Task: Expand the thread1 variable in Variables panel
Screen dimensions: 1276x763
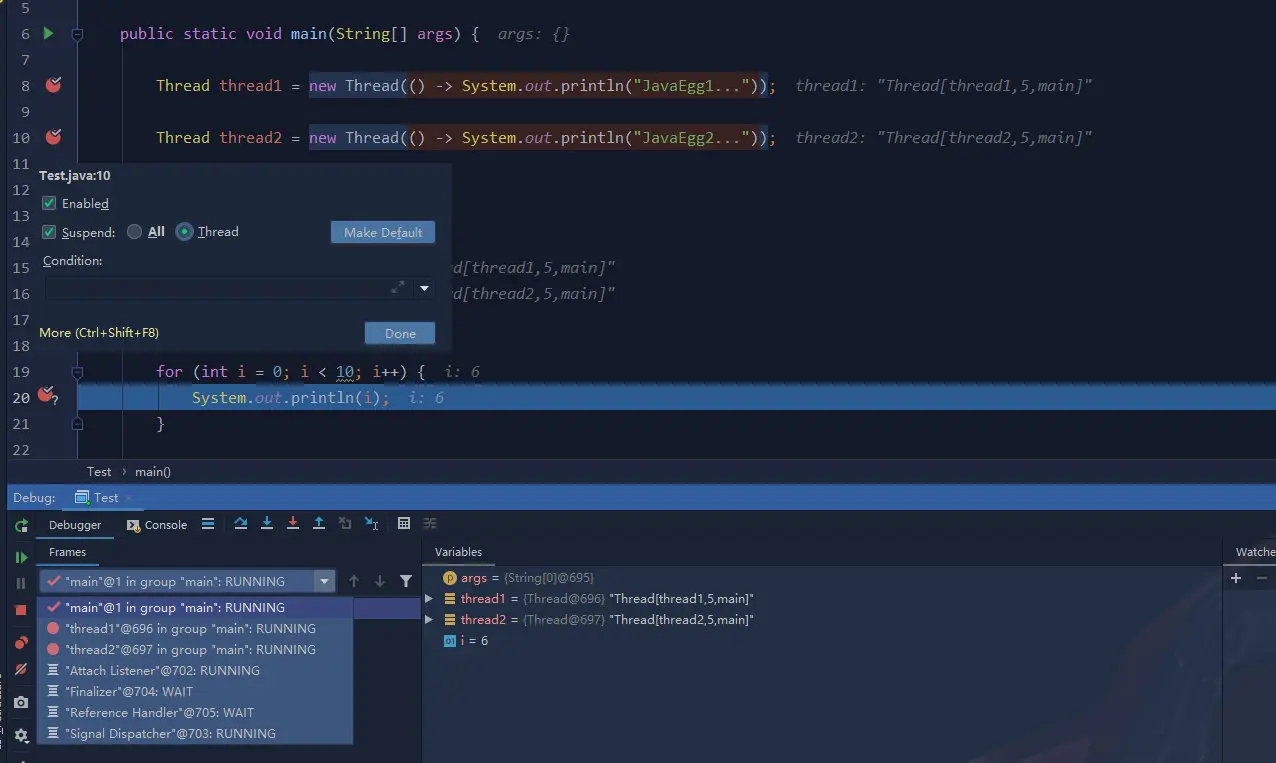Action: click(x=429, y=598)
